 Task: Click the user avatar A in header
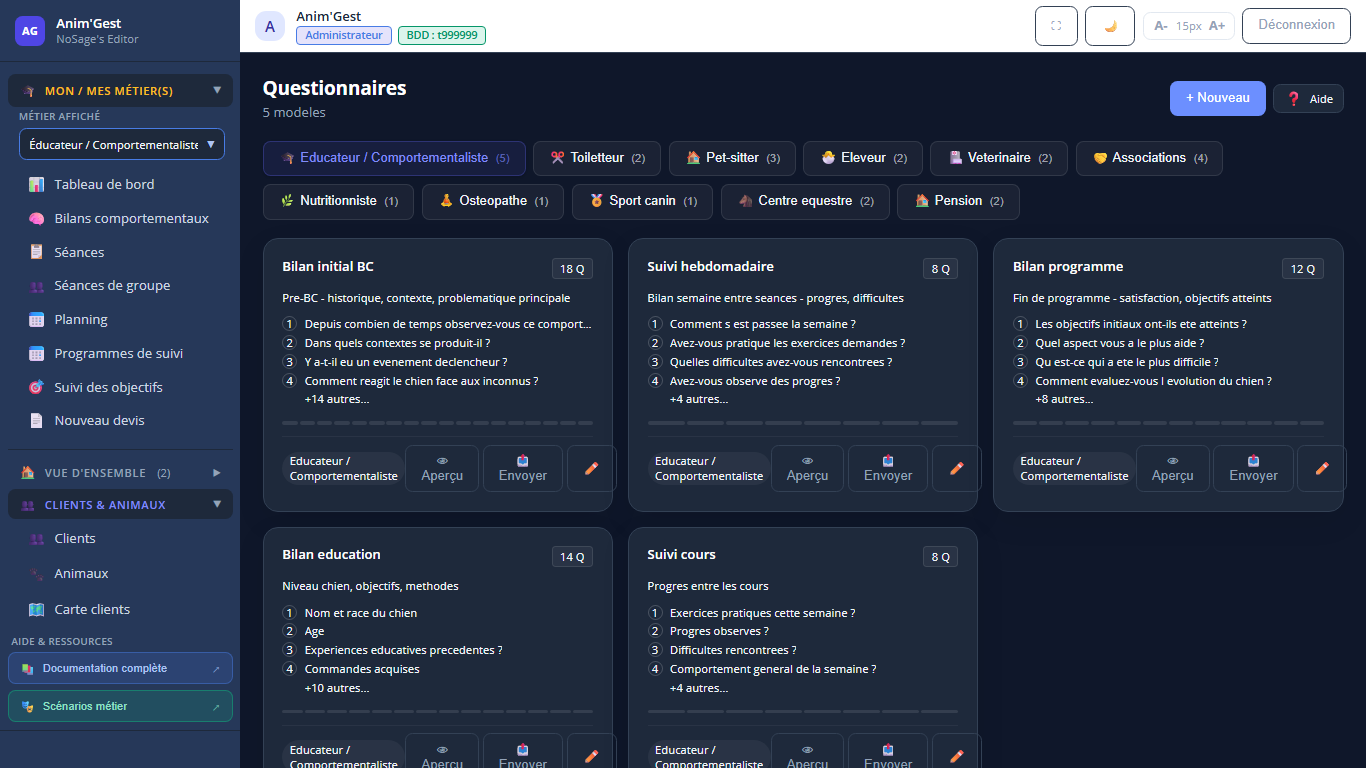tap(270, 26)
